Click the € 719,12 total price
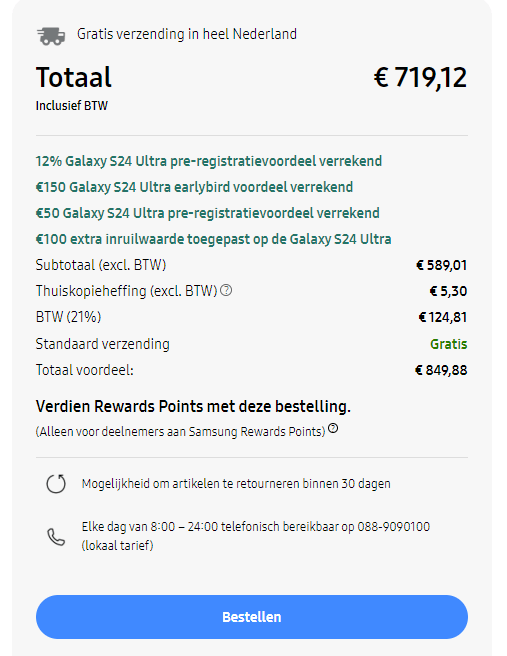The width and height of the screenshot is (507, 656). [x=420, y=78]
